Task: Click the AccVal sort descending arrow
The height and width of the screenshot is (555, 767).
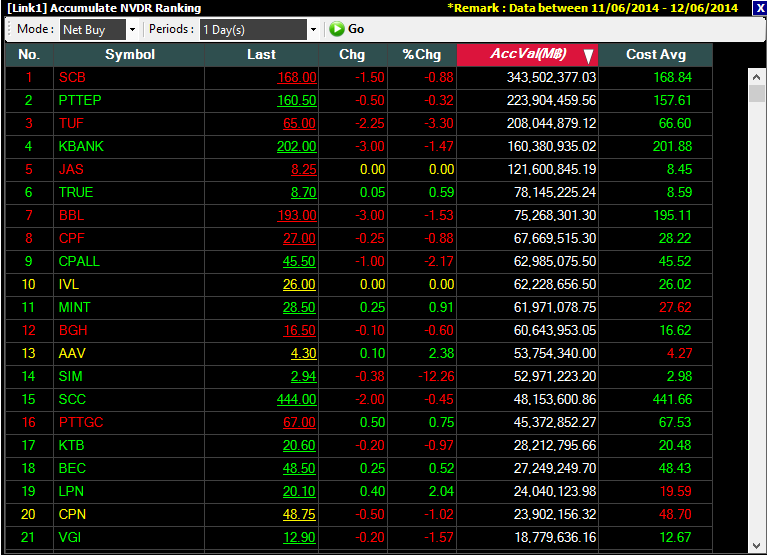Action: [x=588, y=56]
